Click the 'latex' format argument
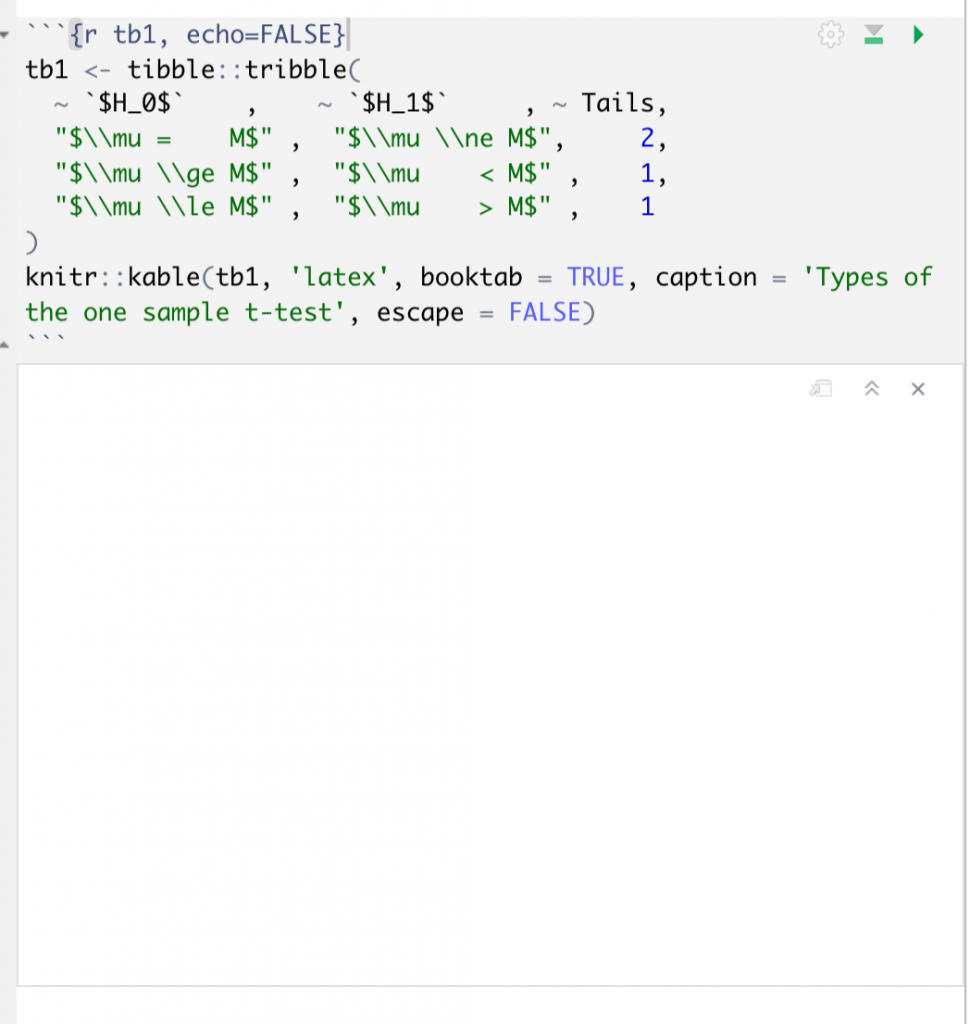 346,277
